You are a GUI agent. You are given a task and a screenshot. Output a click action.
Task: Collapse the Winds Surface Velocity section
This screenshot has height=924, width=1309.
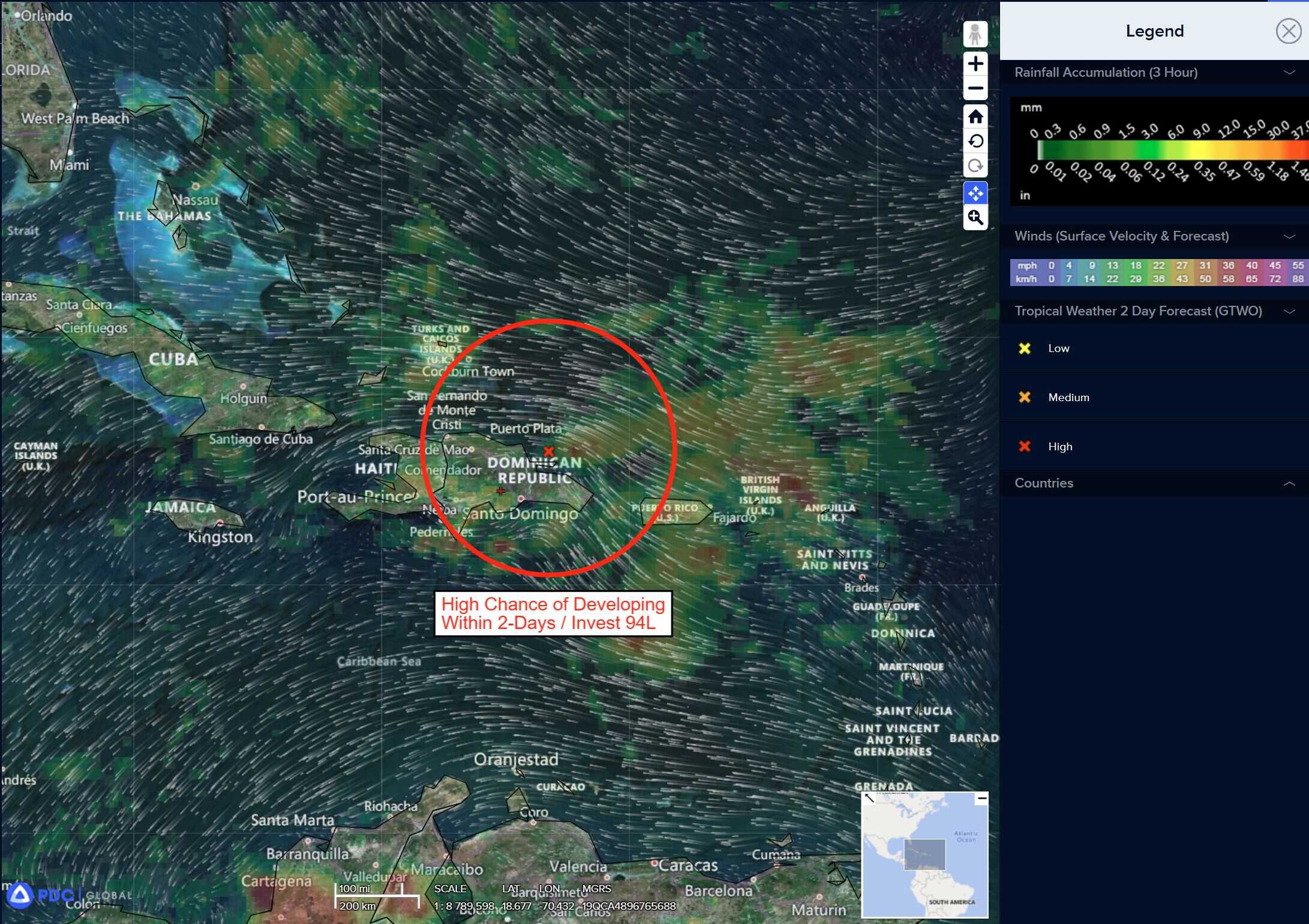click(1289, 236)
